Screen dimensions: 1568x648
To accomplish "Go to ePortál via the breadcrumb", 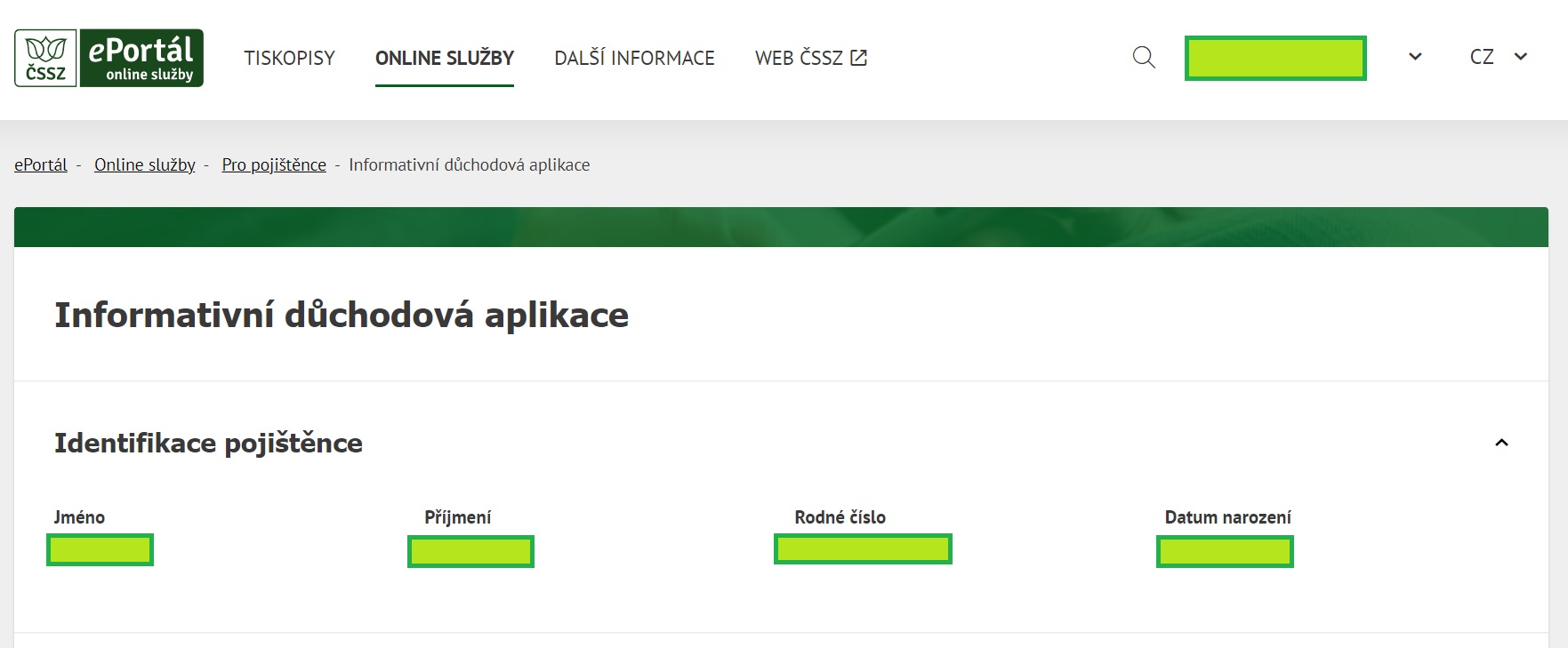I will 41,165.
